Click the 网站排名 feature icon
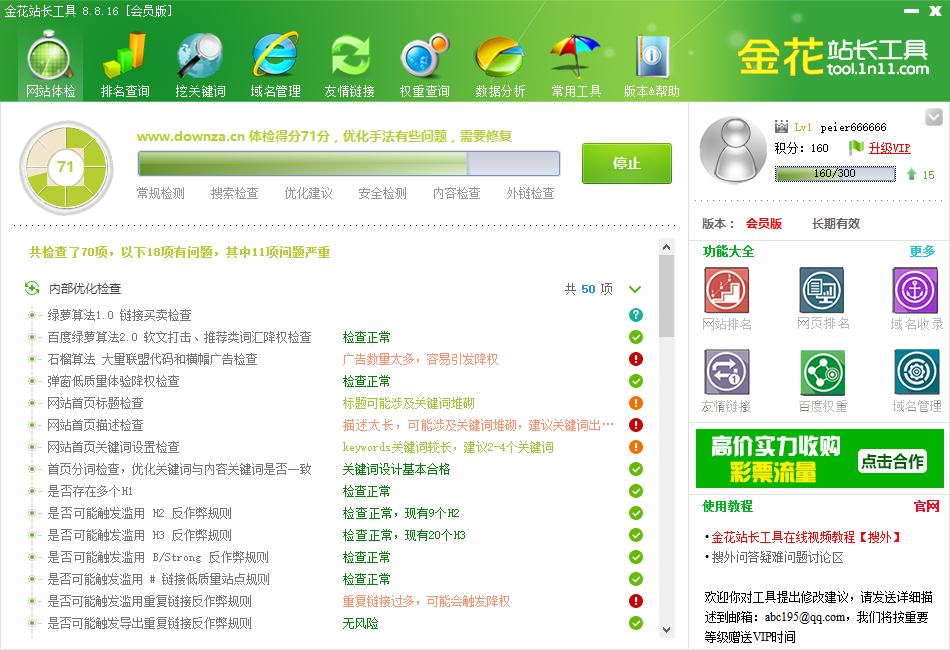 (x=726, y=290)
